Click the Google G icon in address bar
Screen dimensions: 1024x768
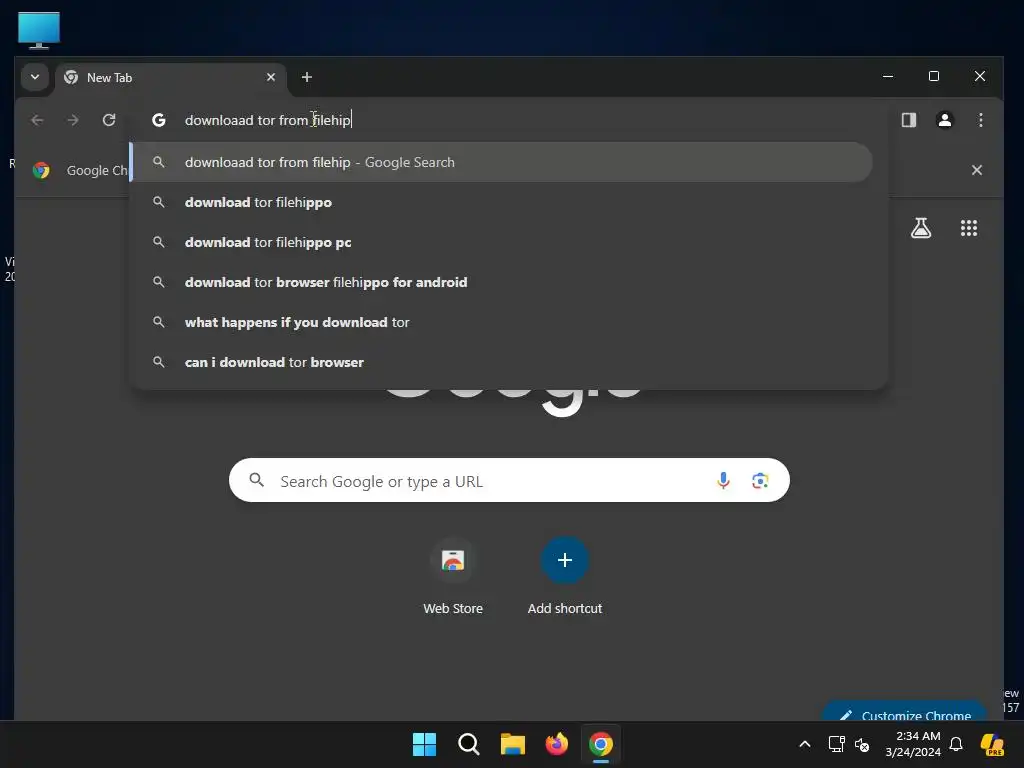(x=159, y=120)
